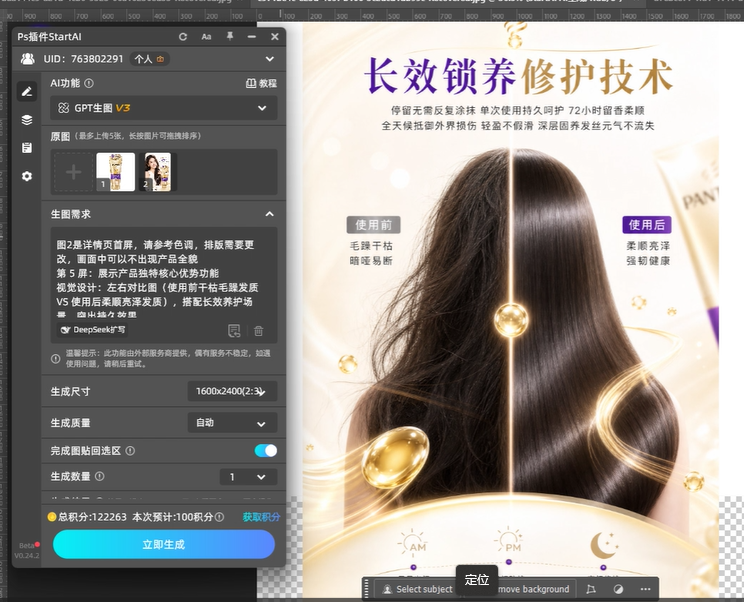Image resolution: width=744 pixels, height=602 pixels.
Task: Click the 使用前 label on canvas
Action: click(x=374, y=225)
